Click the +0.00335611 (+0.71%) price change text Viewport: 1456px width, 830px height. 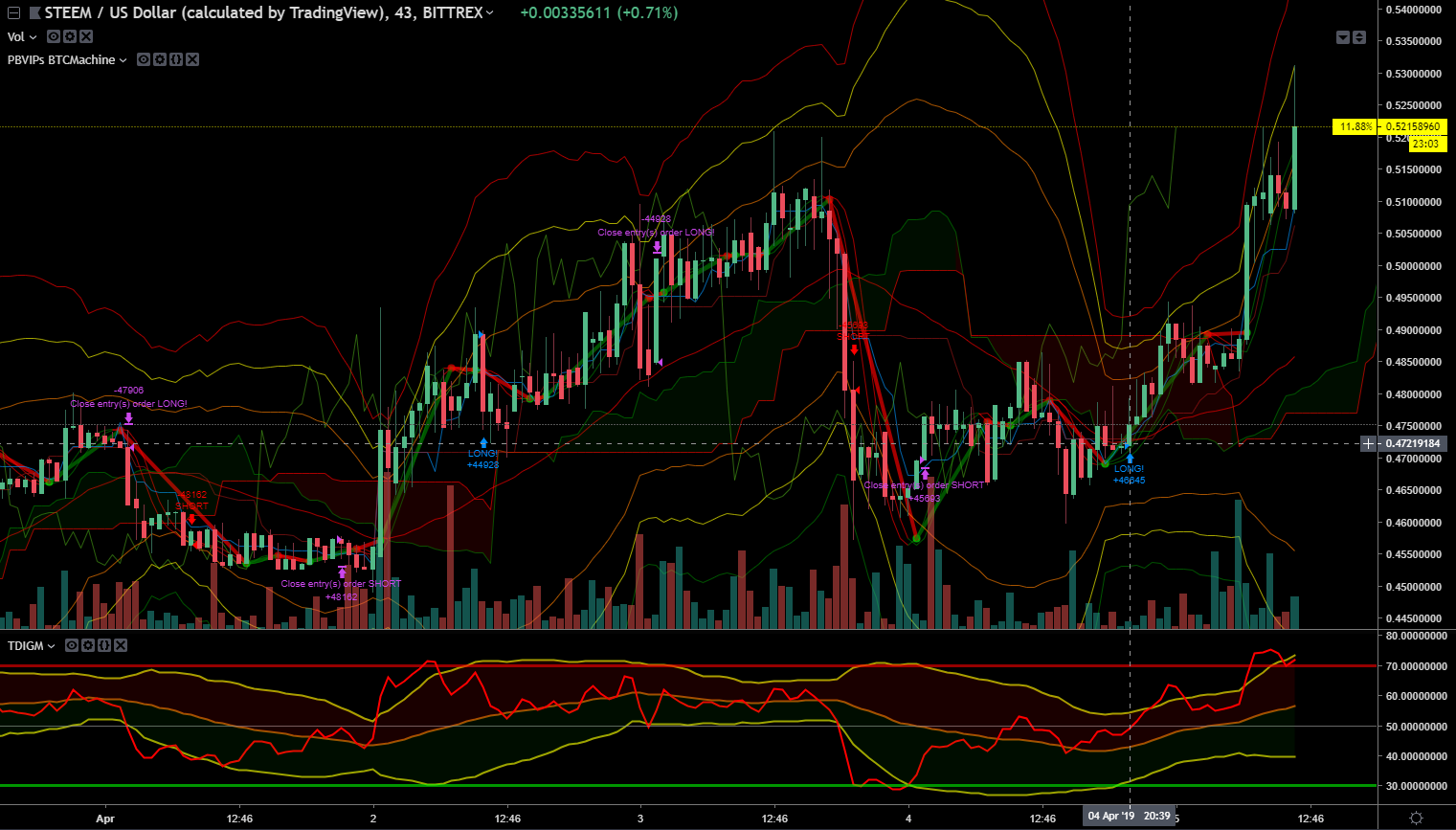599,13
